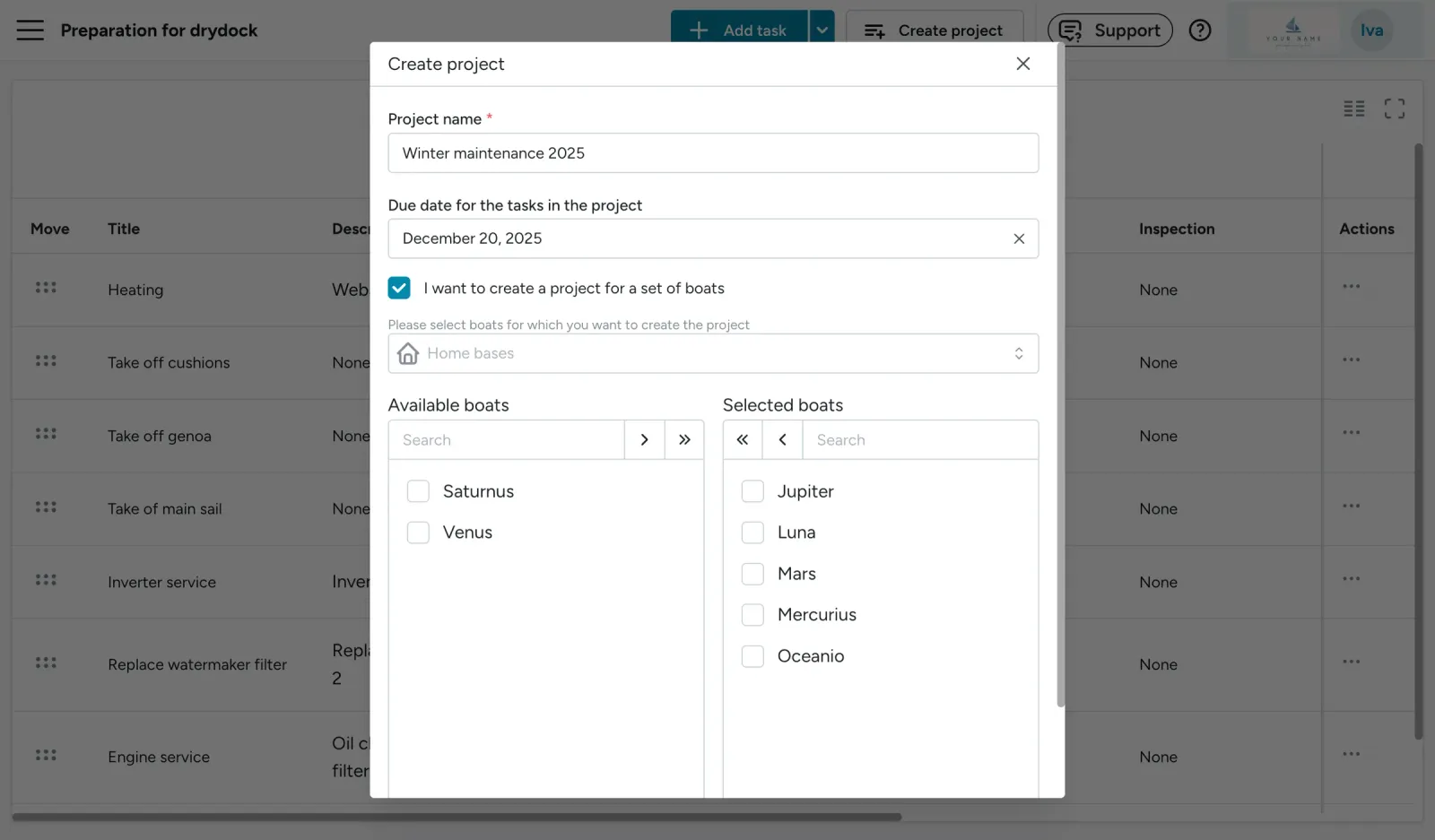Viewport: 1435px width, 840px height.
Task: Move all available boats to selected
Action: point(684,439)
